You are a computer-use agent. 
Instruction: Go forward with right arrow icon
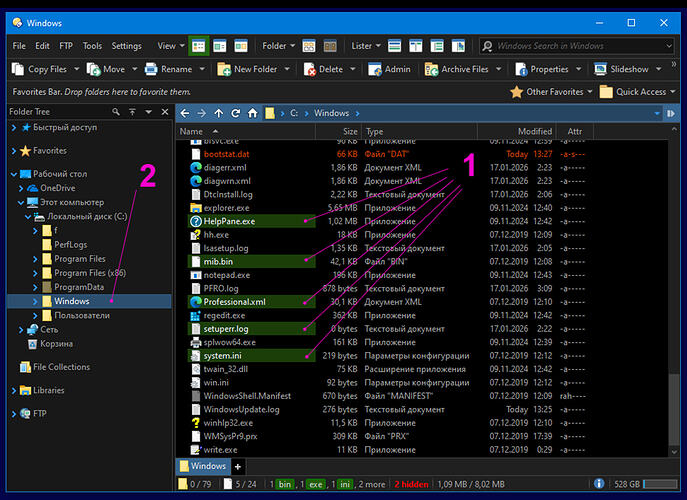point(202,113)
